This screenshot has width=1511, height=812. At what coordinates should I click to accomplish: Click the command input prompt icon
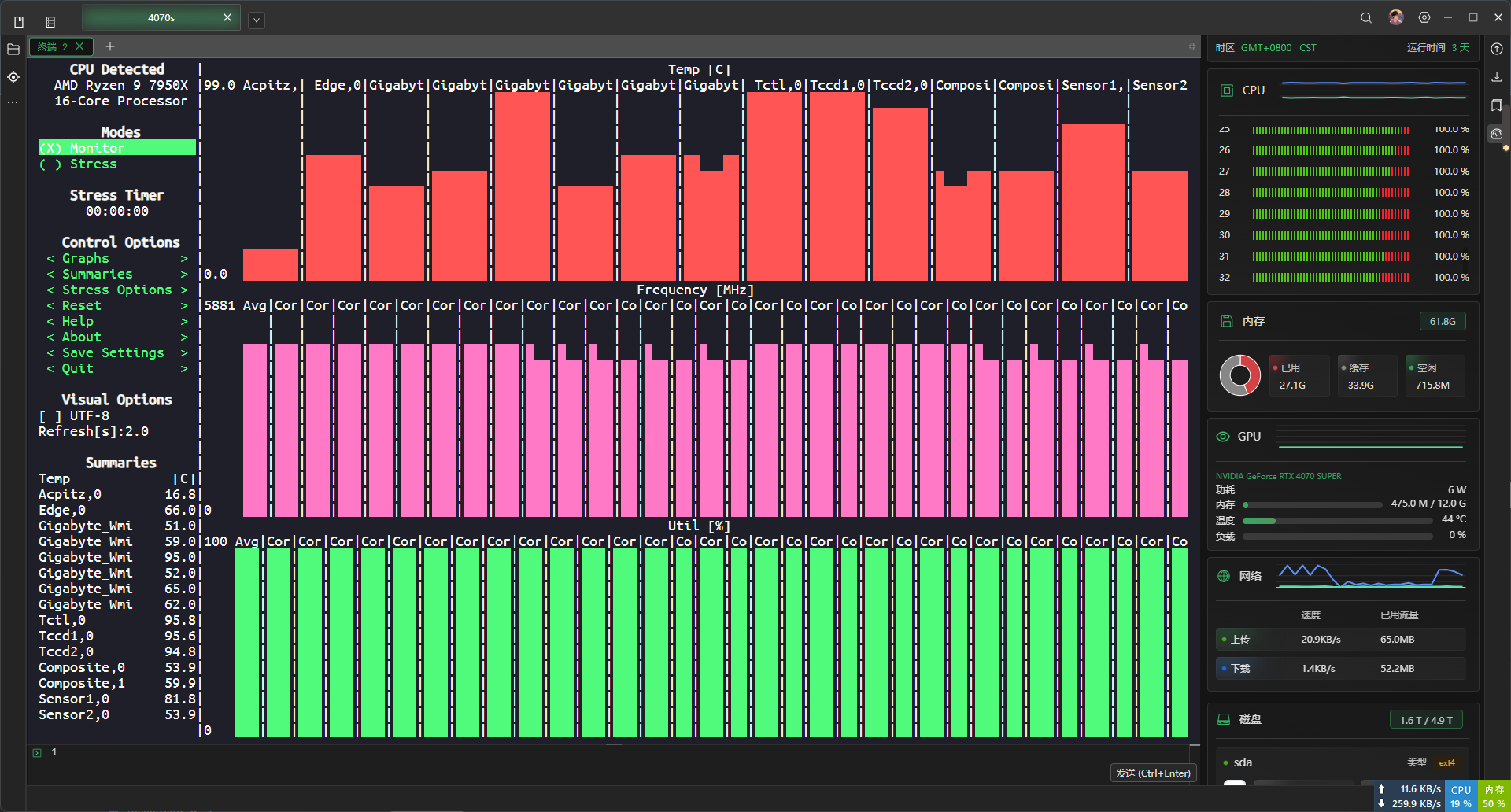(x=37, y=753)
